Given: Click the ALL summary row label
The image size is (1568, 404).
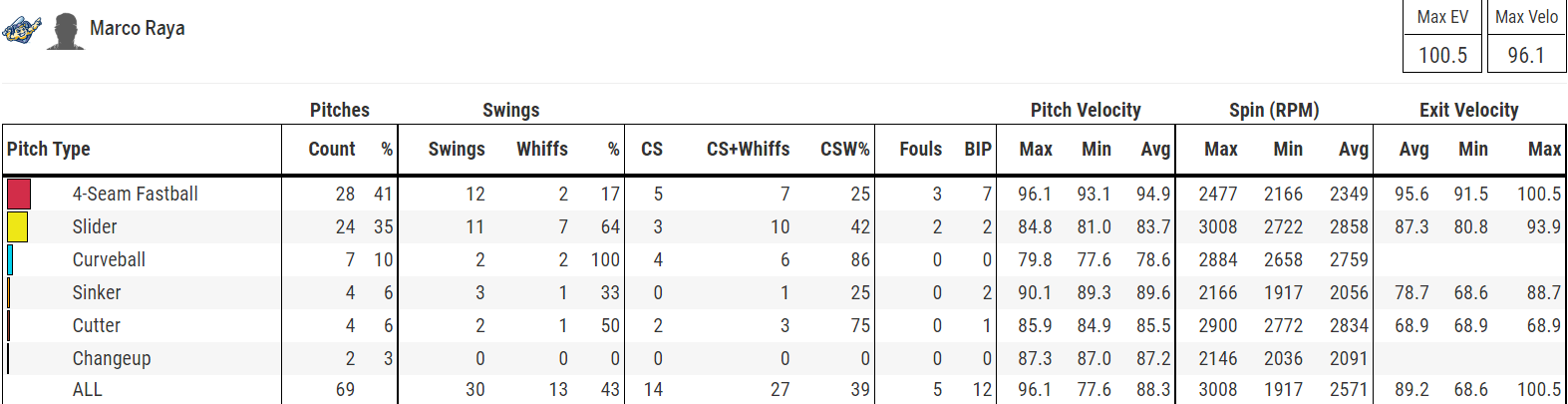Looking at the screenshot, I should click(88, 389).
